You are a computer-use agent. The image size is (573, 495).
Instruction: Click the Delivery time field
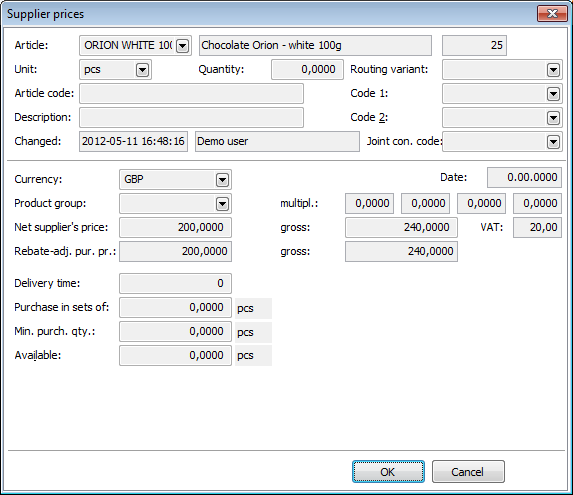175,283
